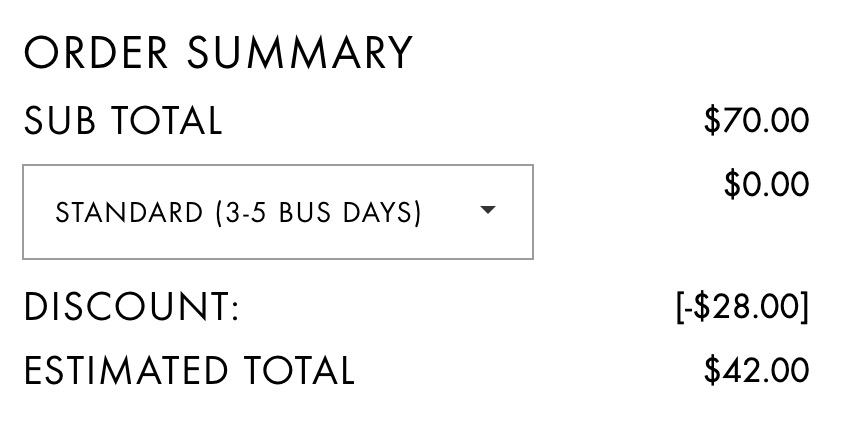This screenshot has width=852, height=428.
Task: Open the Standard (3-5 Bus Days) shipping dropdown
Action: 277,212
